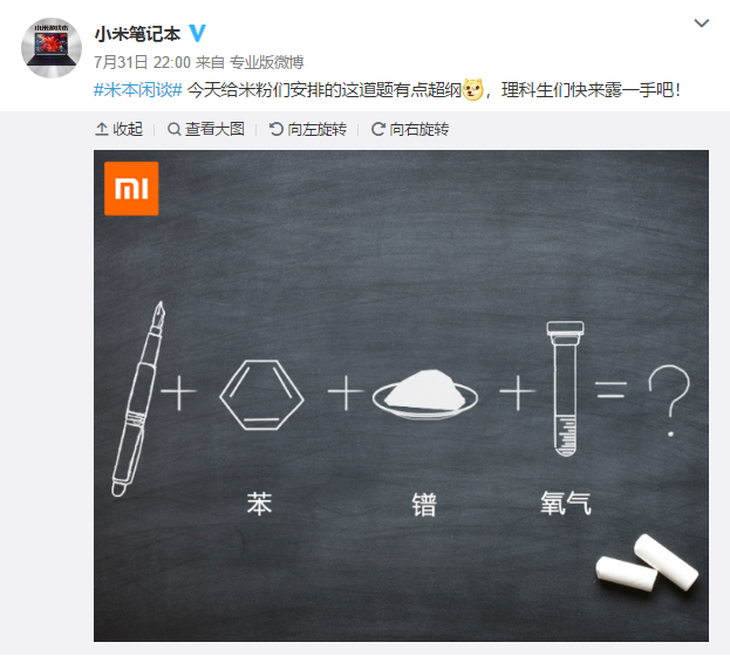Rotate image left with 向左旋转
This screenshot has height=656, width=730.
308,129
